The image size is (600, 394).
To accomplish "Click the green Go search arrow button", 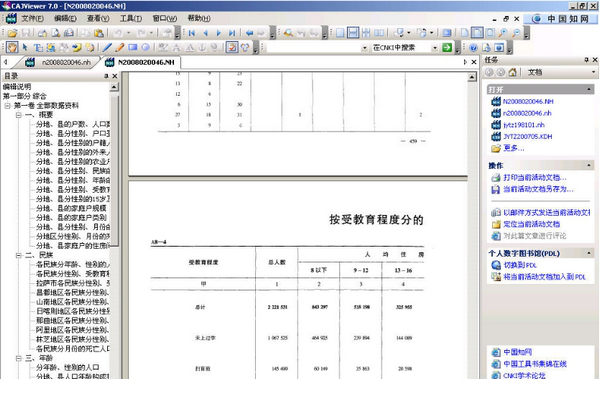I will click(x=447, y=47).
